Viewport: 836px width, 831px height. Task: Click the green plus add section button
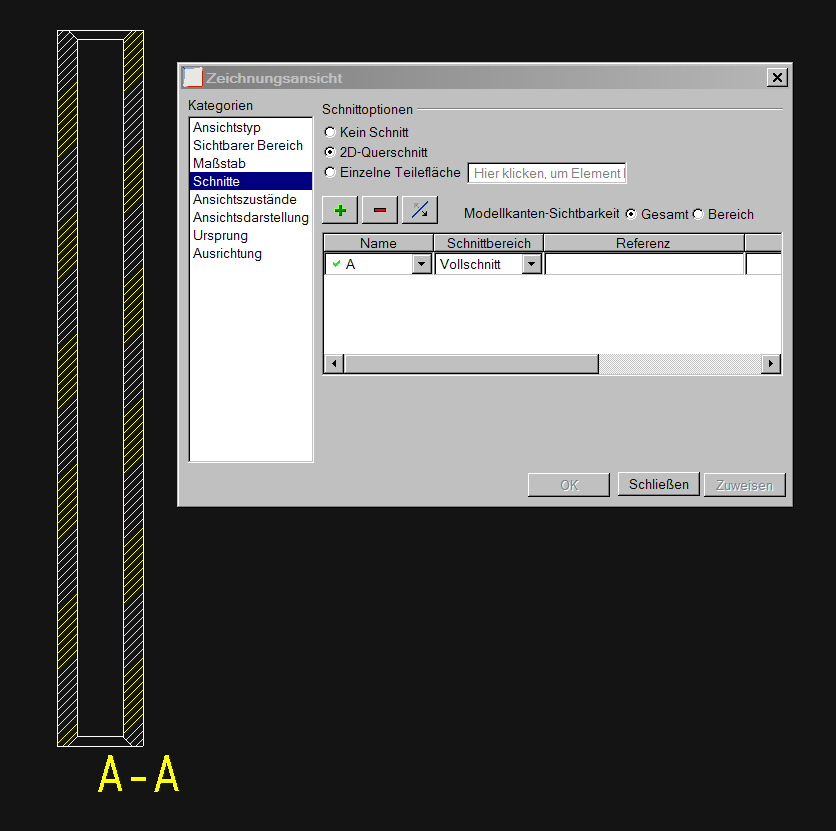[340, 210]
